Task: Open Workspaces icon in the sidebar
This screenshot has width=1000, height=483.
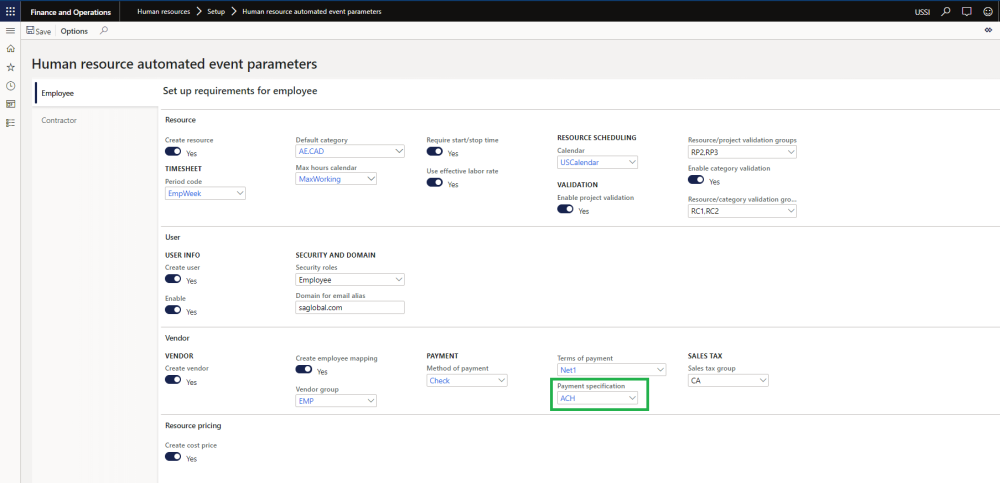Action: (10, 103)
